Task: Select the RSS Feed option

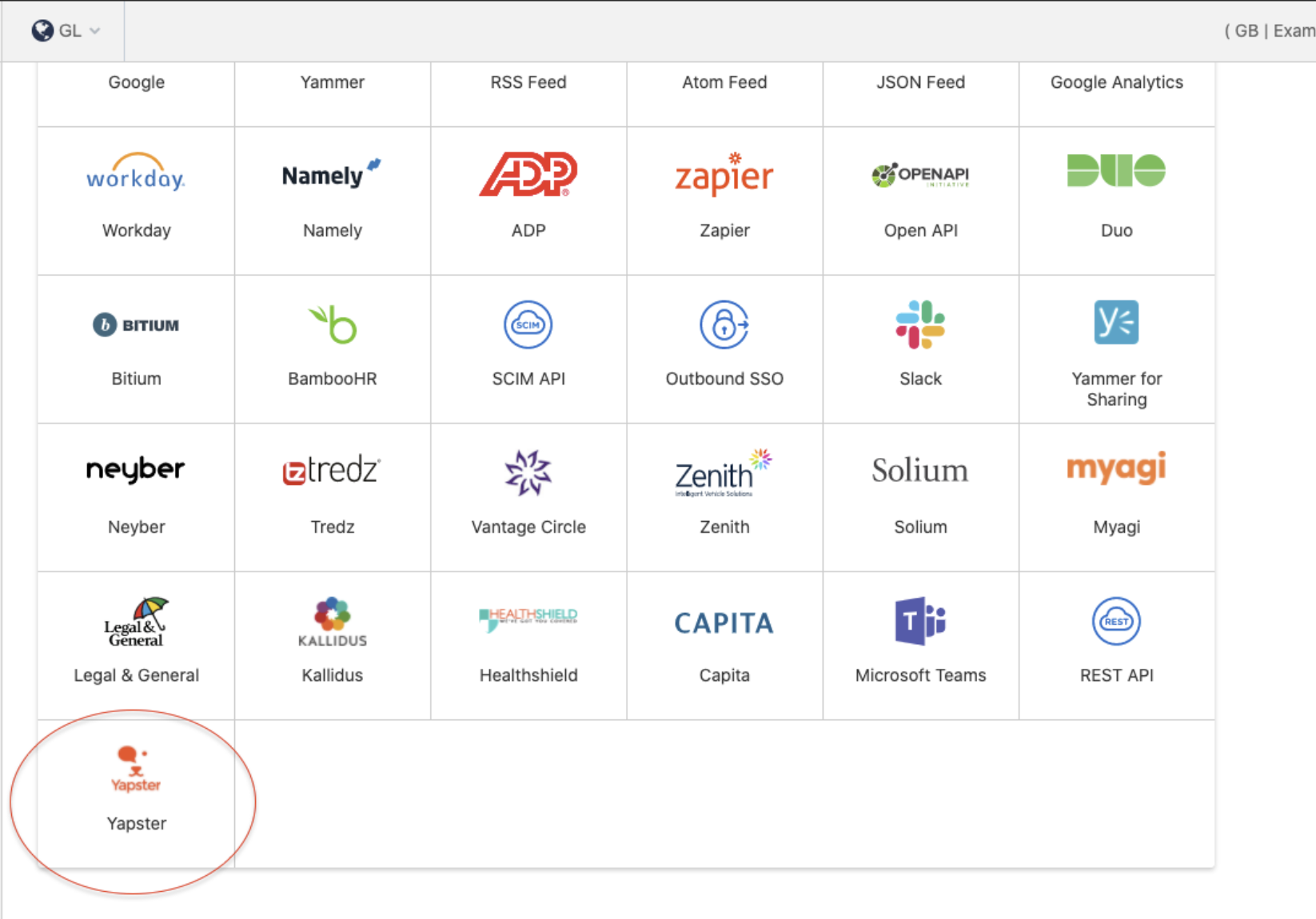Action: pos(528,82)
